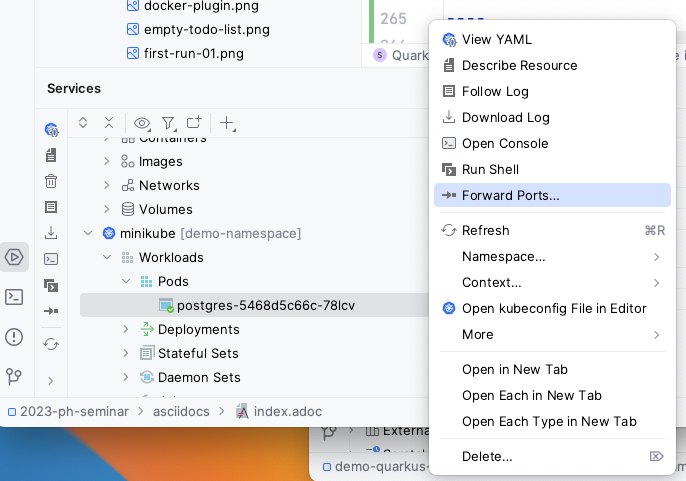Expand the Stateful Sets node
The image size is (686, 481).
[x=126, y=353]
